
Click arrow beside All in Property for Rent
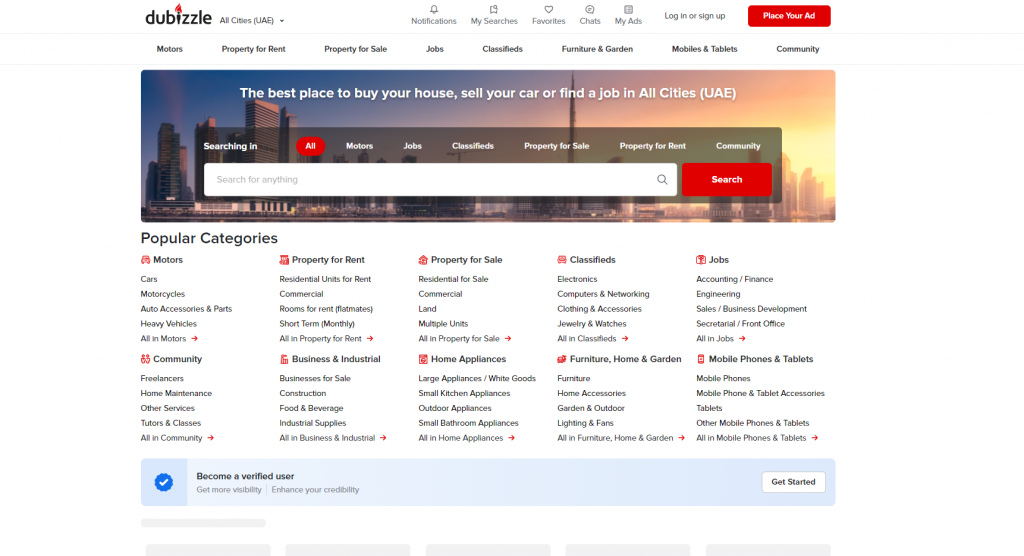click(x=370, y=338)
